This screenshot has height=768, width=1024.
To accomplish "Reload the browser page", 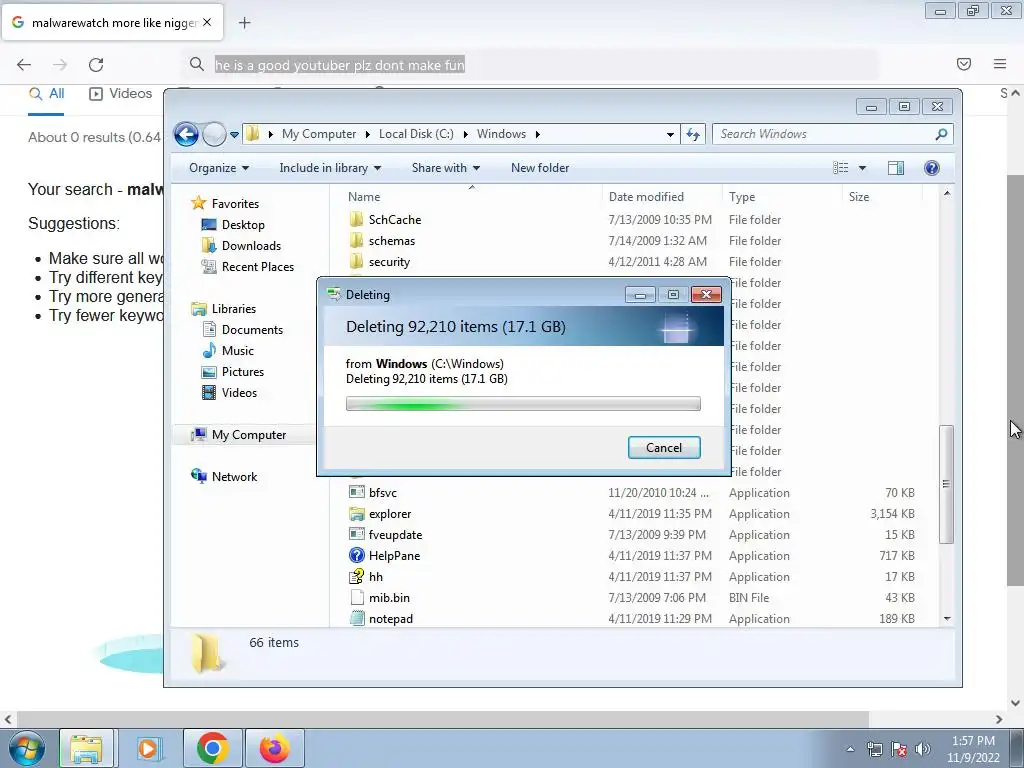I will 96,64.
